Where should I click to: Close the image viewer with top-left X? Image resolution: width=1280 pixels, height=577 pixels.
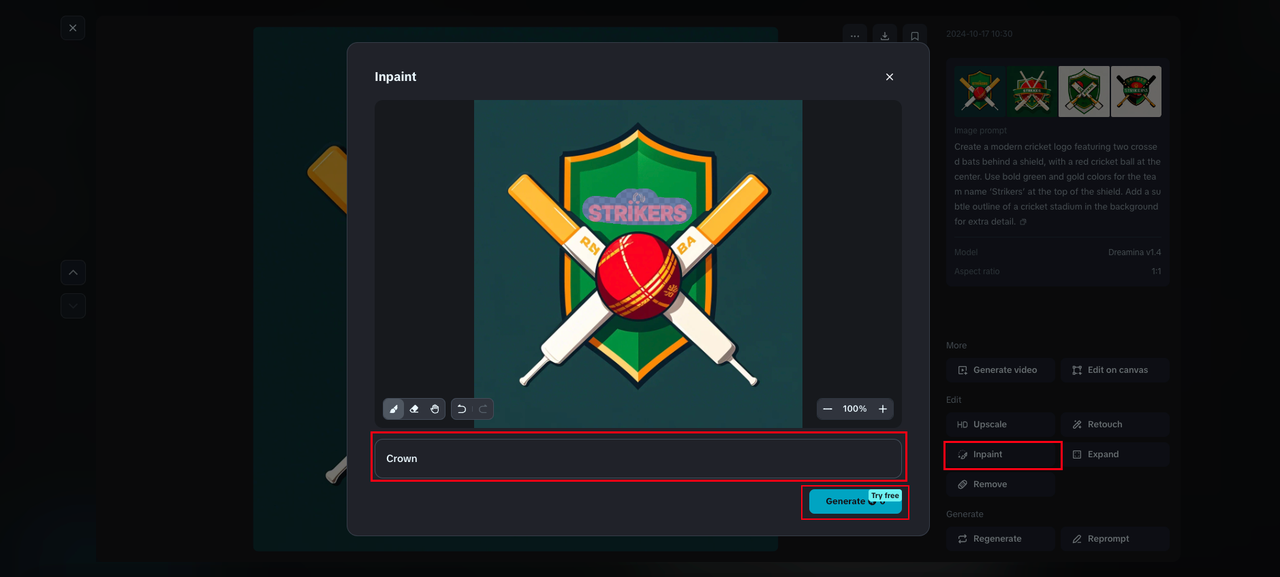tap(72, 28)
